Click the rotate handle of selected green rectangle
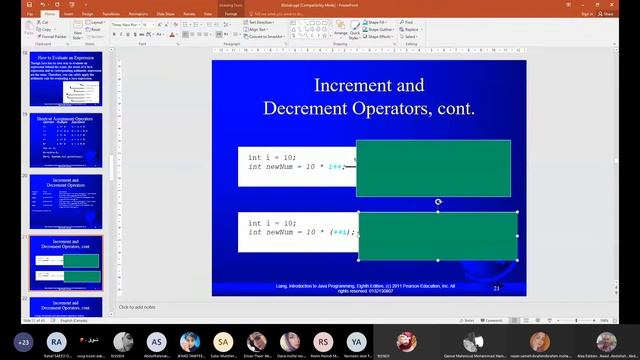Screen dimensions: 640x360 [438, 202]
